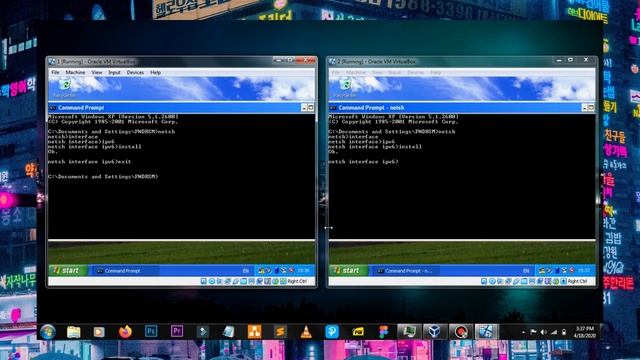Open the media player icon on host taskbar
Viewport: 640px width, 360px height.
pyautogui.click(x=99, y=332)
